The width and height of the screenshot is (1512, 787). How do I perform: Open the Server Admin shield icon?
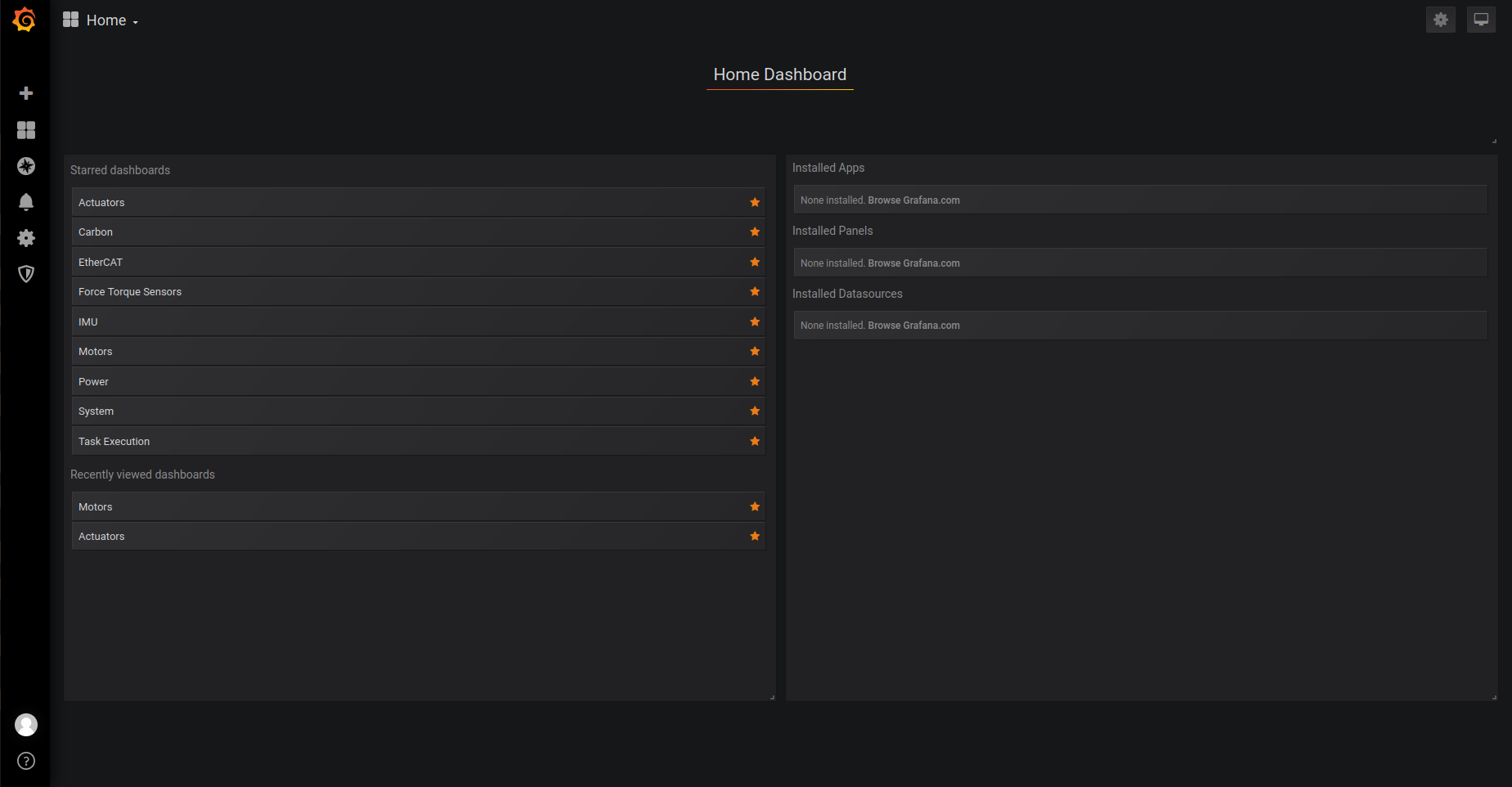pyautogui.click(x=26, y=274)
